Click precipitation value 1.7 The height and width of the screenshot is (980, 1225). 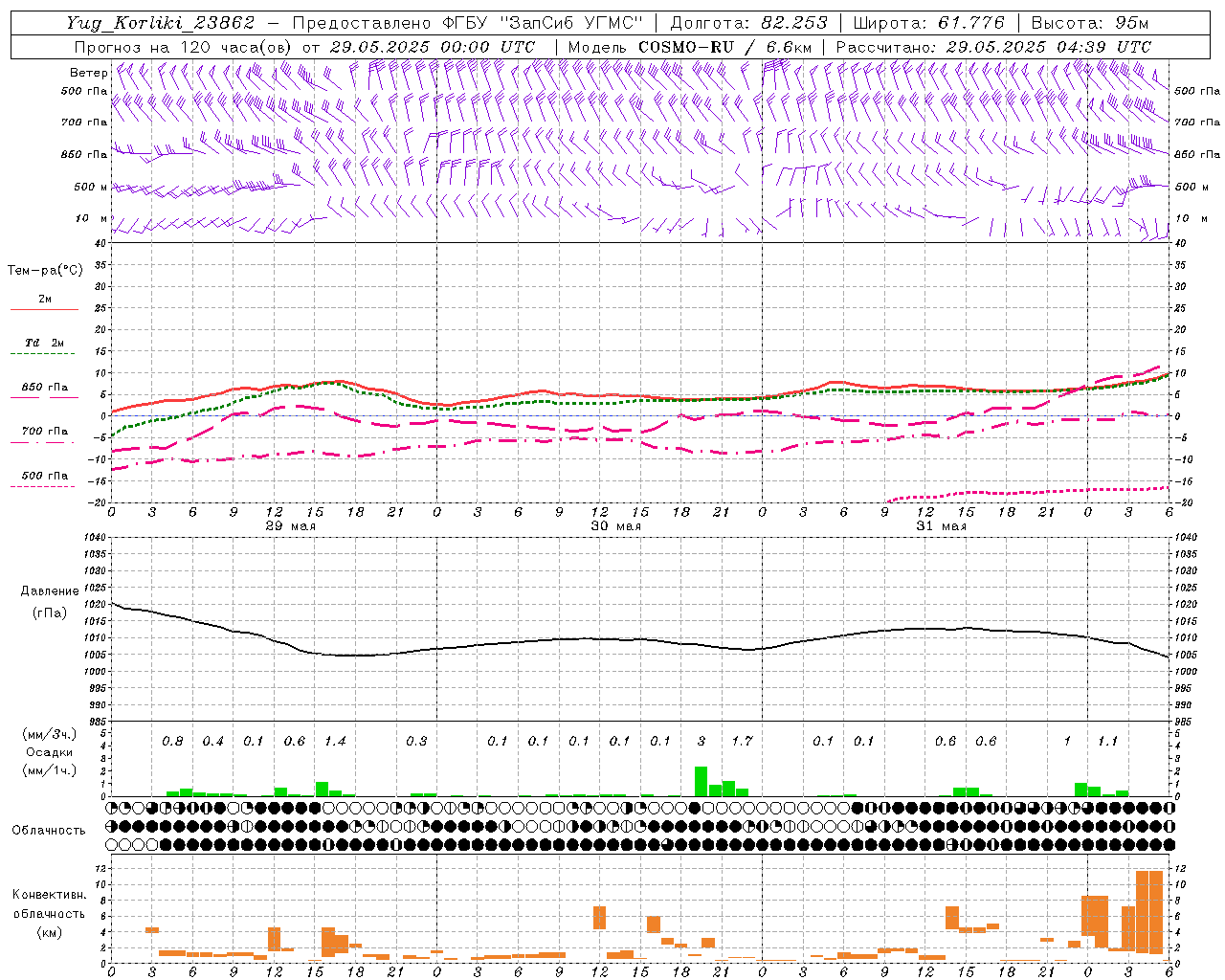coord(742,742)
